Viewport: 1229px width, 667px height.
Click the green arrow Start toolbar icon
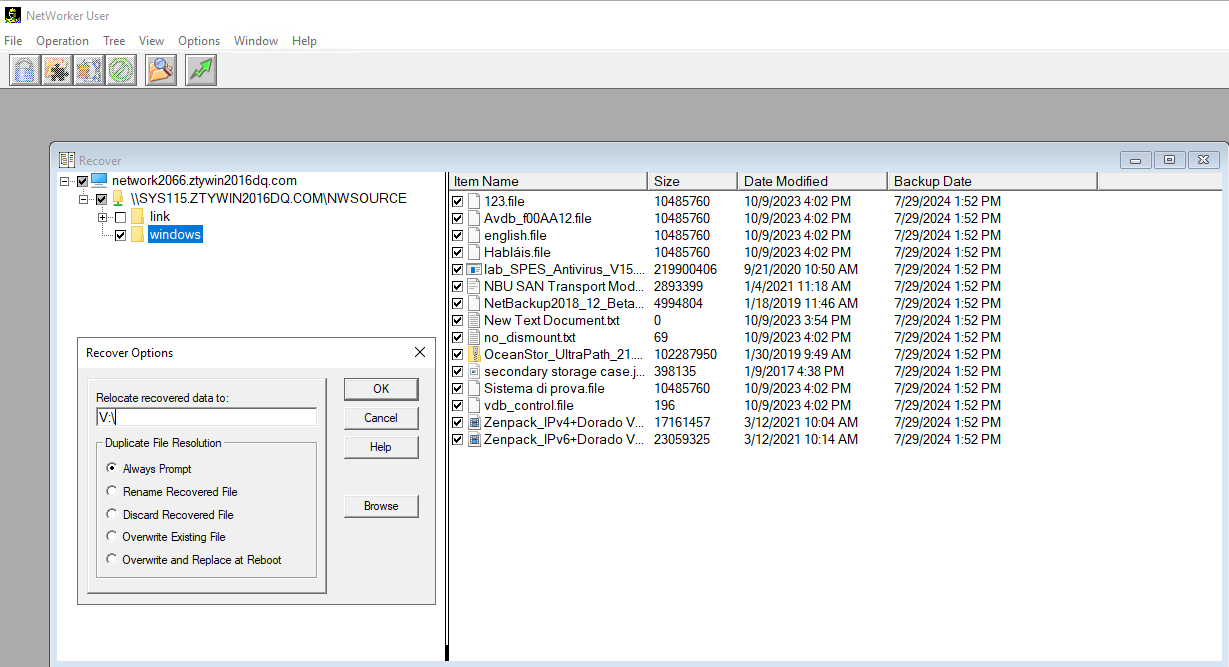click(x=201, y=70)
